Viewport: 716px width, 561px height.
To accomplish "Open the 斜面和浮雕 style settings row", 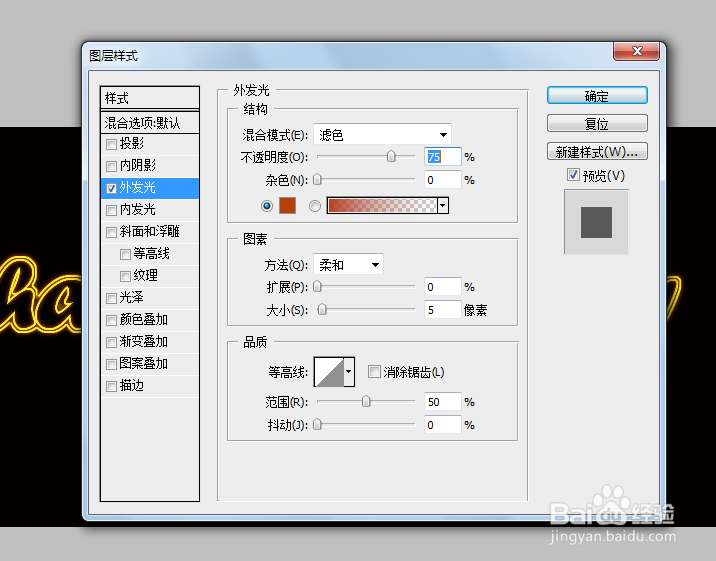I will coord(150,231).
